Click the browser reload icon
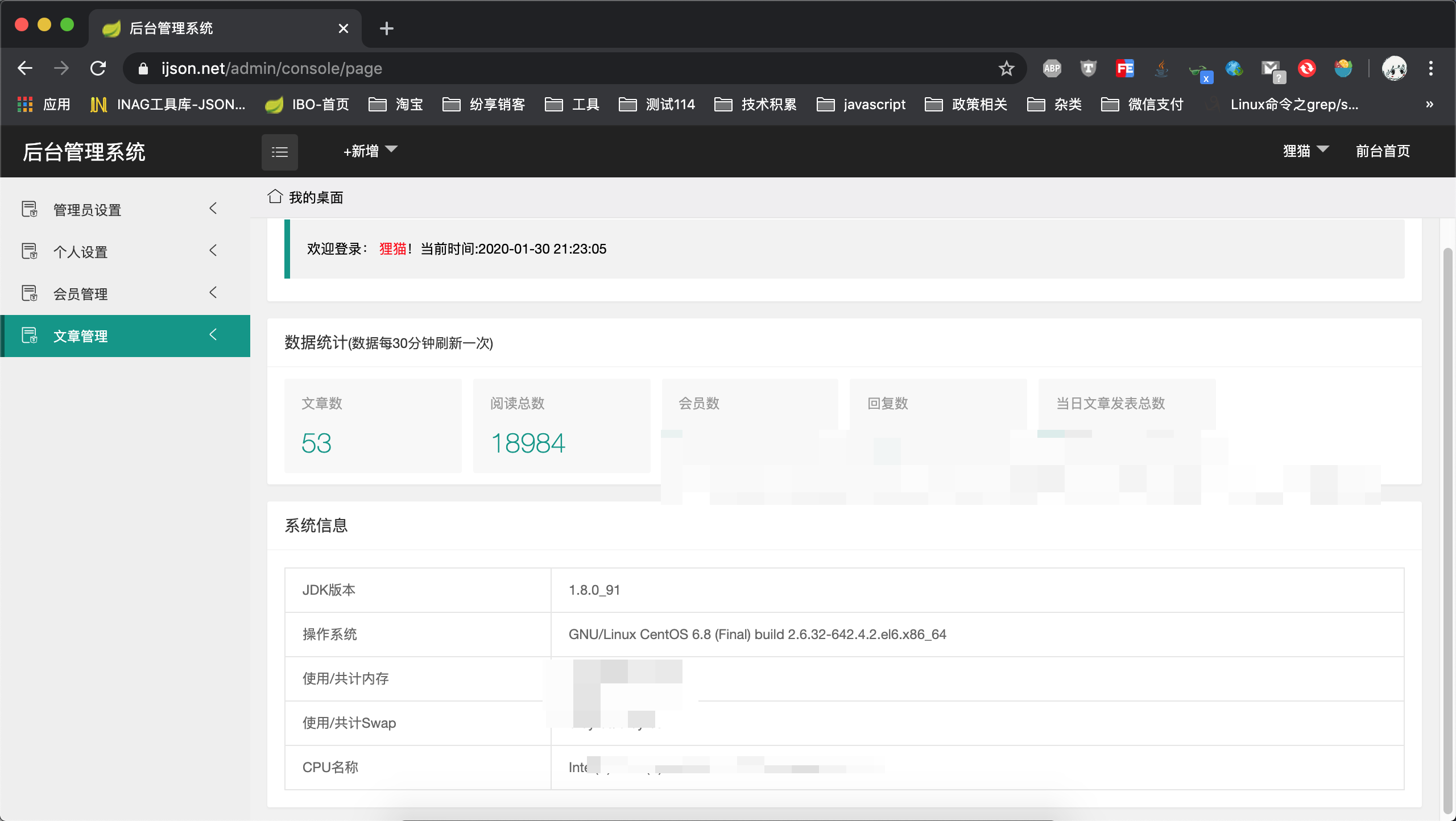The image size is (1456, 821). (x=98, y=69)
